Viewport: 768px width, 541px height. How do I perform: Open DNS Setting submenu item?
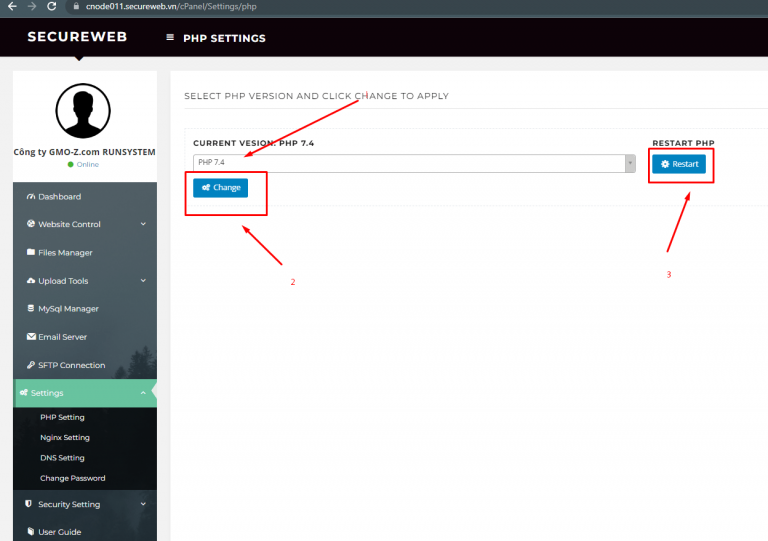tap(62, 458)
